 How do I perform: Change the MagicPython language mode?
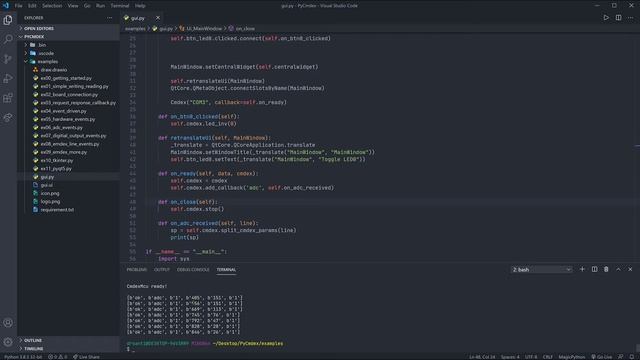click(x=571, y=357)
